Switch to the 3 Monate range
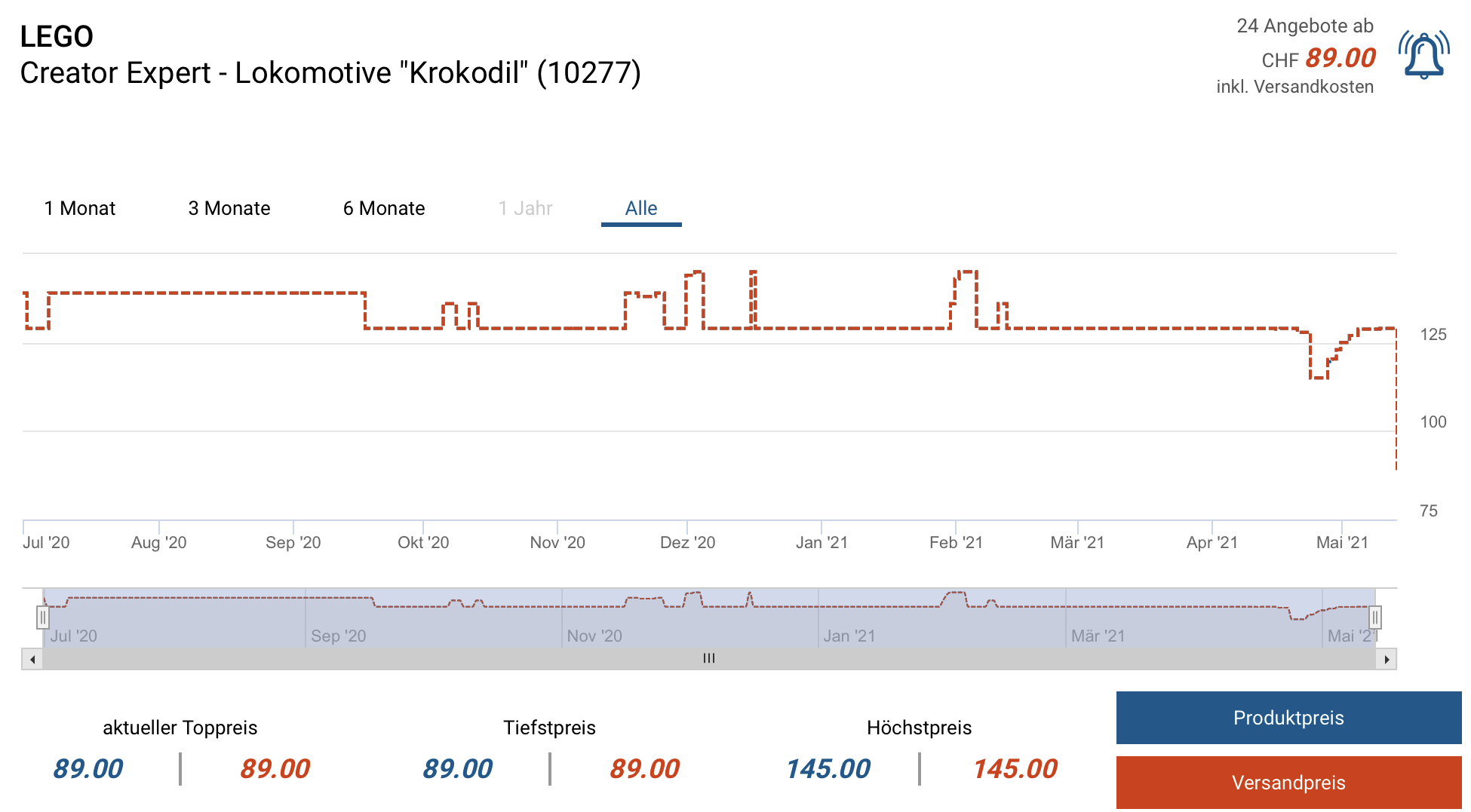Screen dimensions: 1471x812 (x=229, y=209)
